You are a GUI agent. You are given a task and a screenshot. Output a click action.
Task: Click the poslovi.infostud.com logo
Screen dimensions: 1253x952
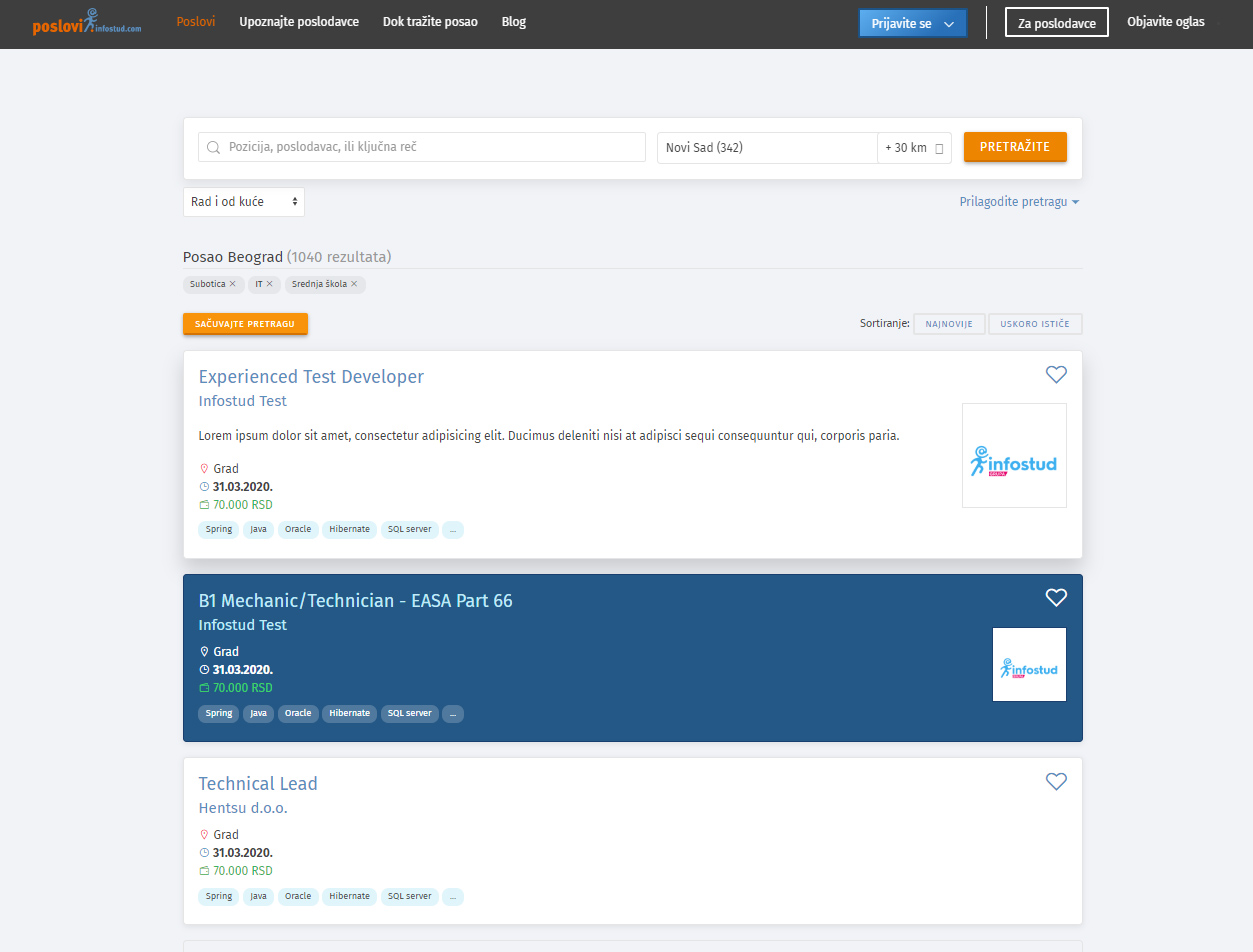tap(86, 23)
